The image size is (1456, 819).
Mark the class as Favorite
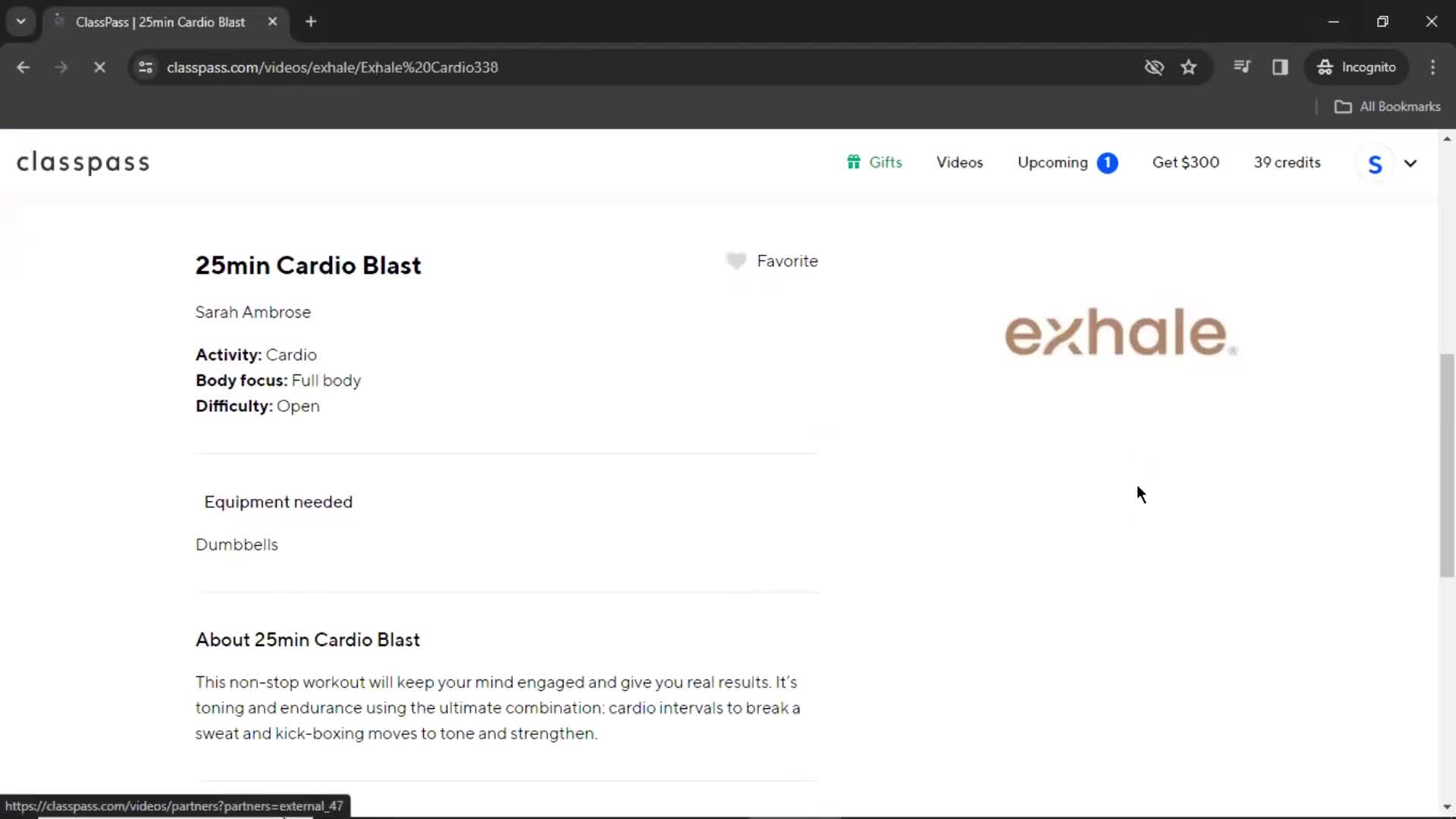click(x=772, y=261)
